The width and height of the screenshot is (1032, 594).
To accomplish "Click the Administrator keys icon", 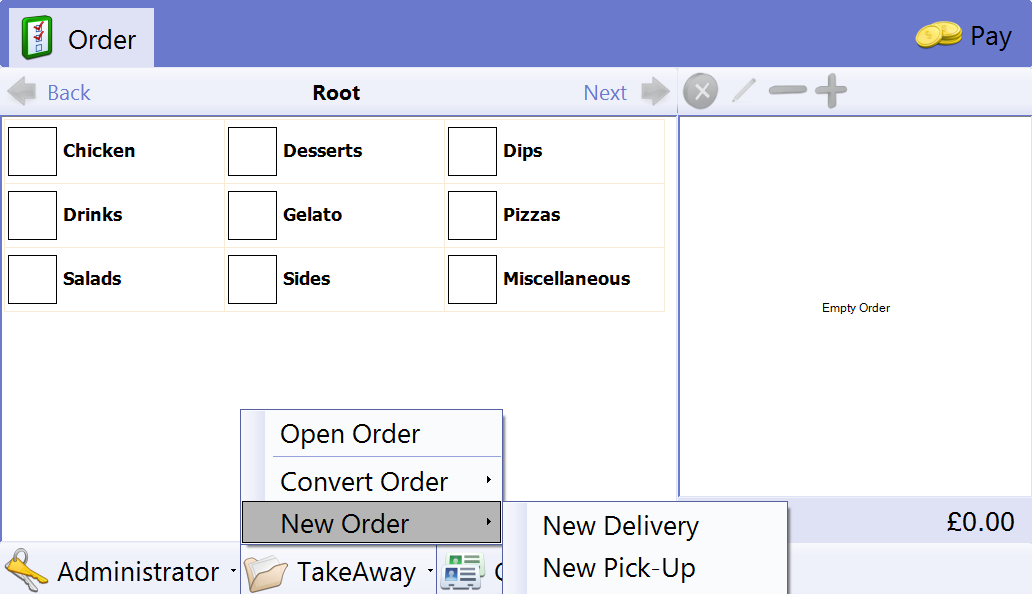I will [x=26, y=572].
